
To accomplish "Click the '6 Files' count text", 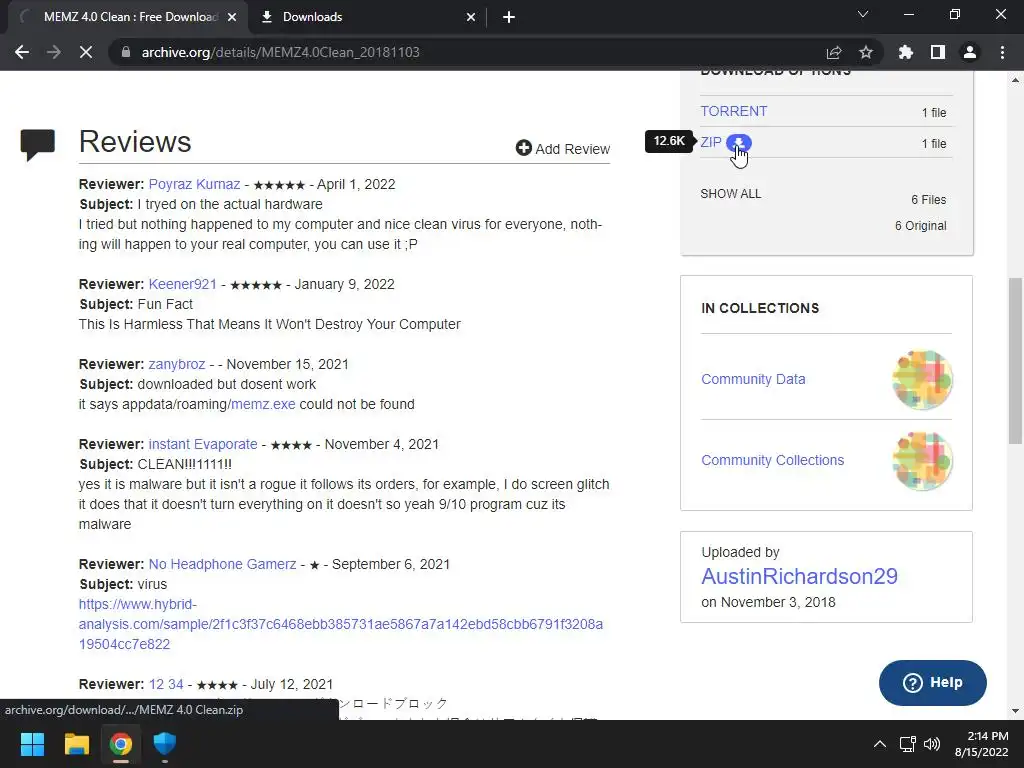I will (928, 199).
